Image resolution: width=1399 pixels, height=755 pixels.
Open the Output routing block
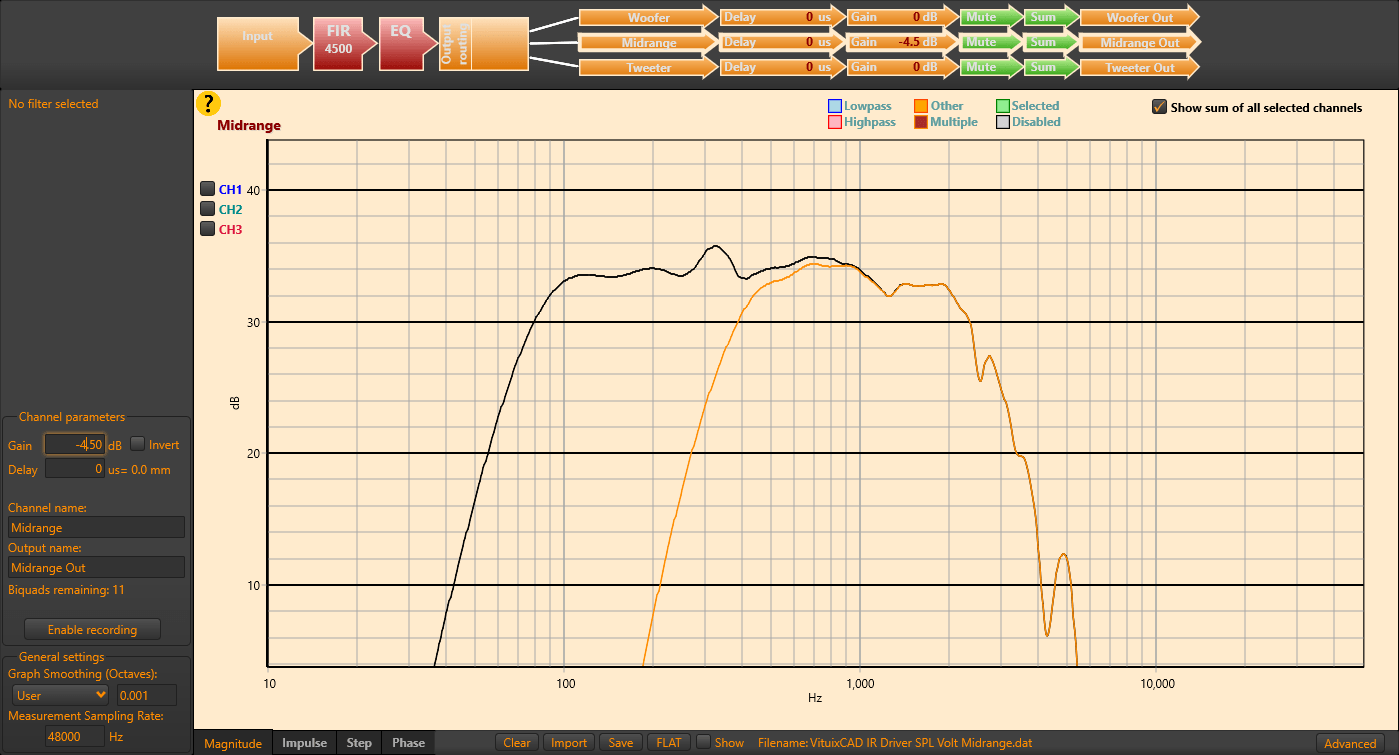tap(483, 44)
